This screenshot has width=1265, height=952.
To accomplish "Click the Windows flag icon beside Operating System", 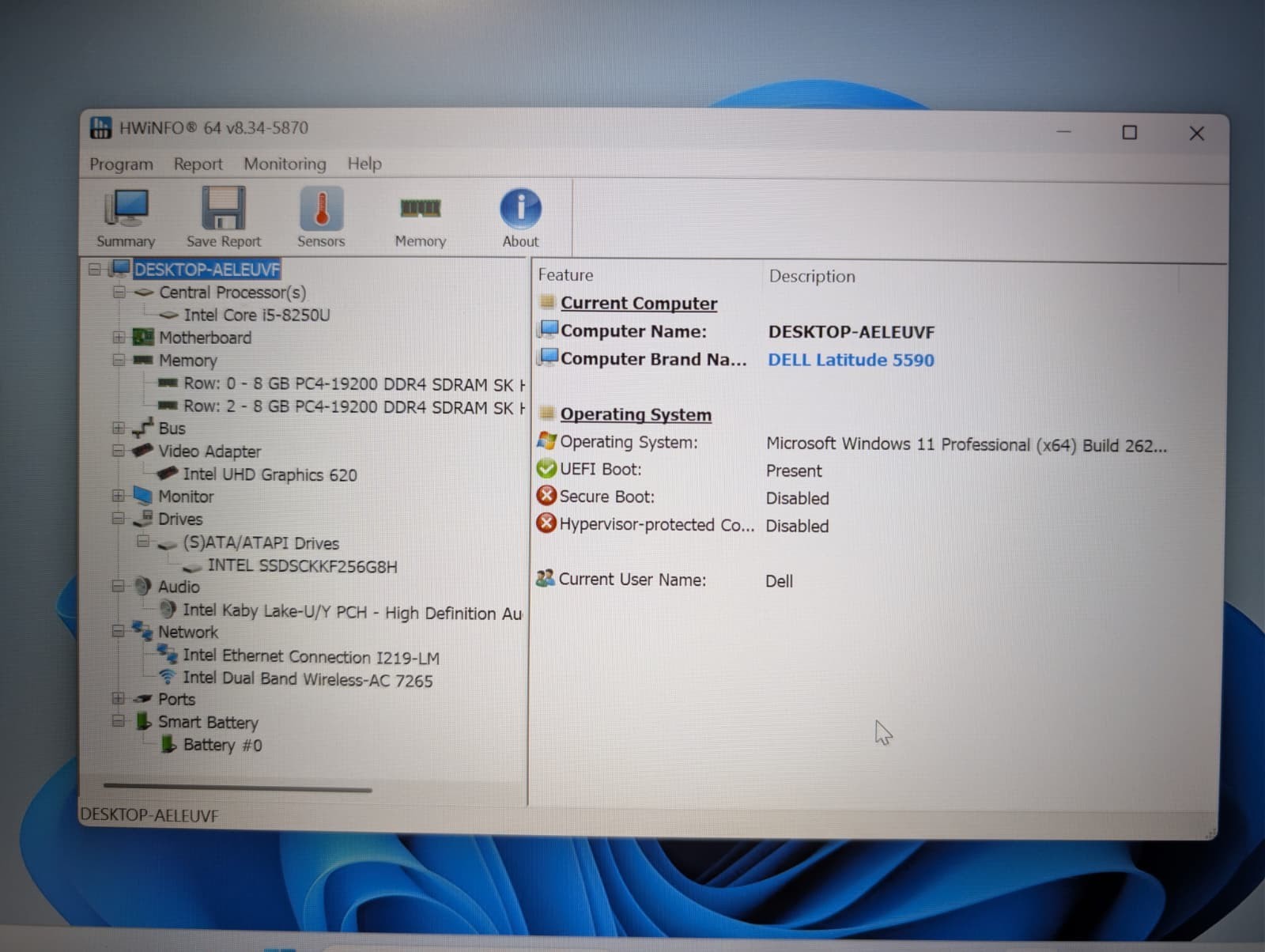I will [546, 440].
